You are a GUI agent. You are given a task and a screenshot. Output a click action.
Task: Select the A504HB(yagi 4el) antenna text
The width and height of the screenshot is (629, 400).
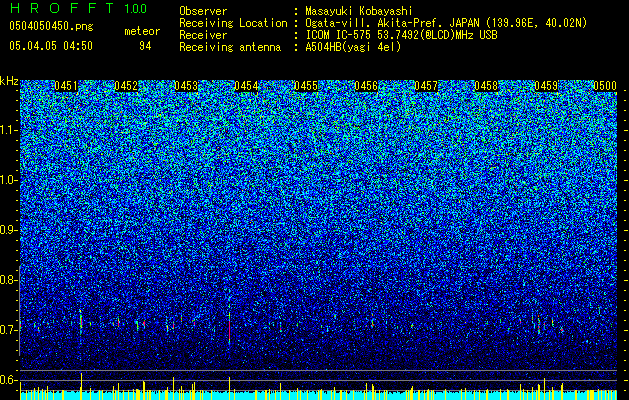(x=353, y=47)
